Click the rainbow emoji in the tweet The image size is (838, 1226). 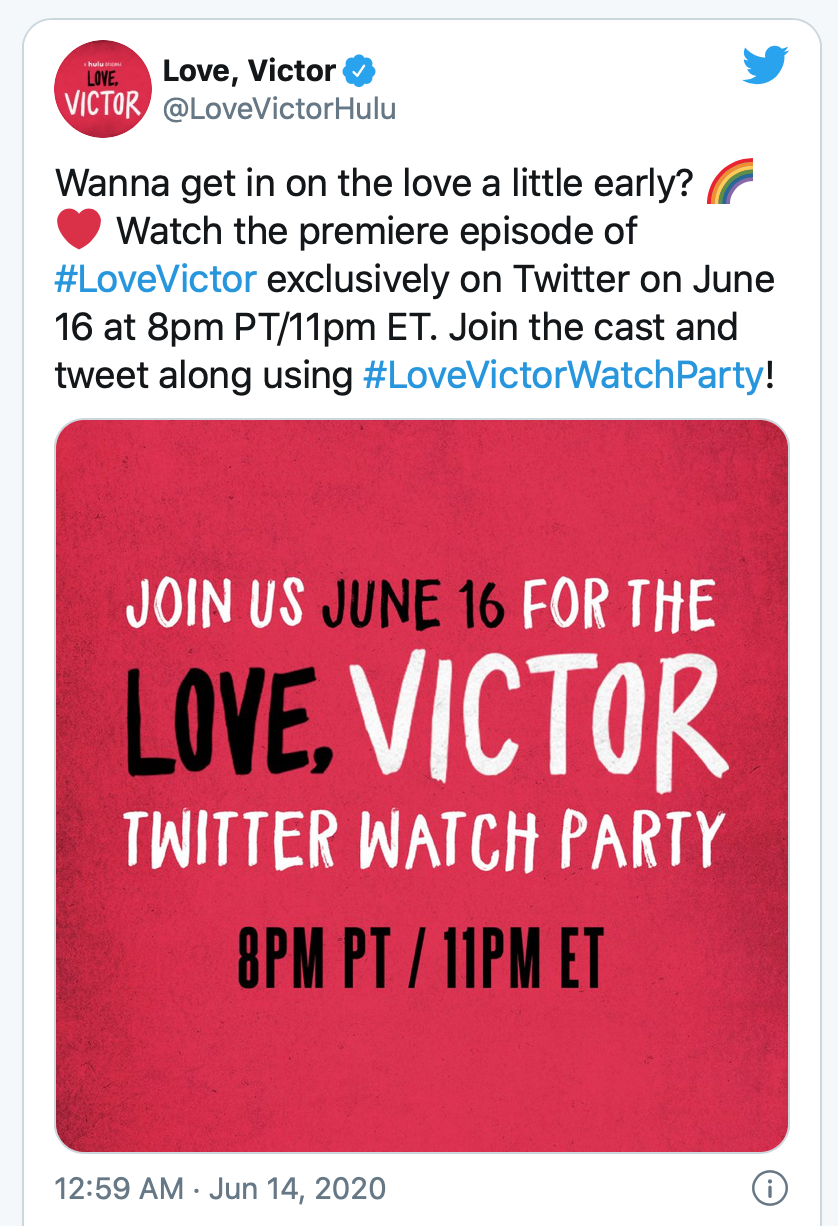click(x=730, y=184)
